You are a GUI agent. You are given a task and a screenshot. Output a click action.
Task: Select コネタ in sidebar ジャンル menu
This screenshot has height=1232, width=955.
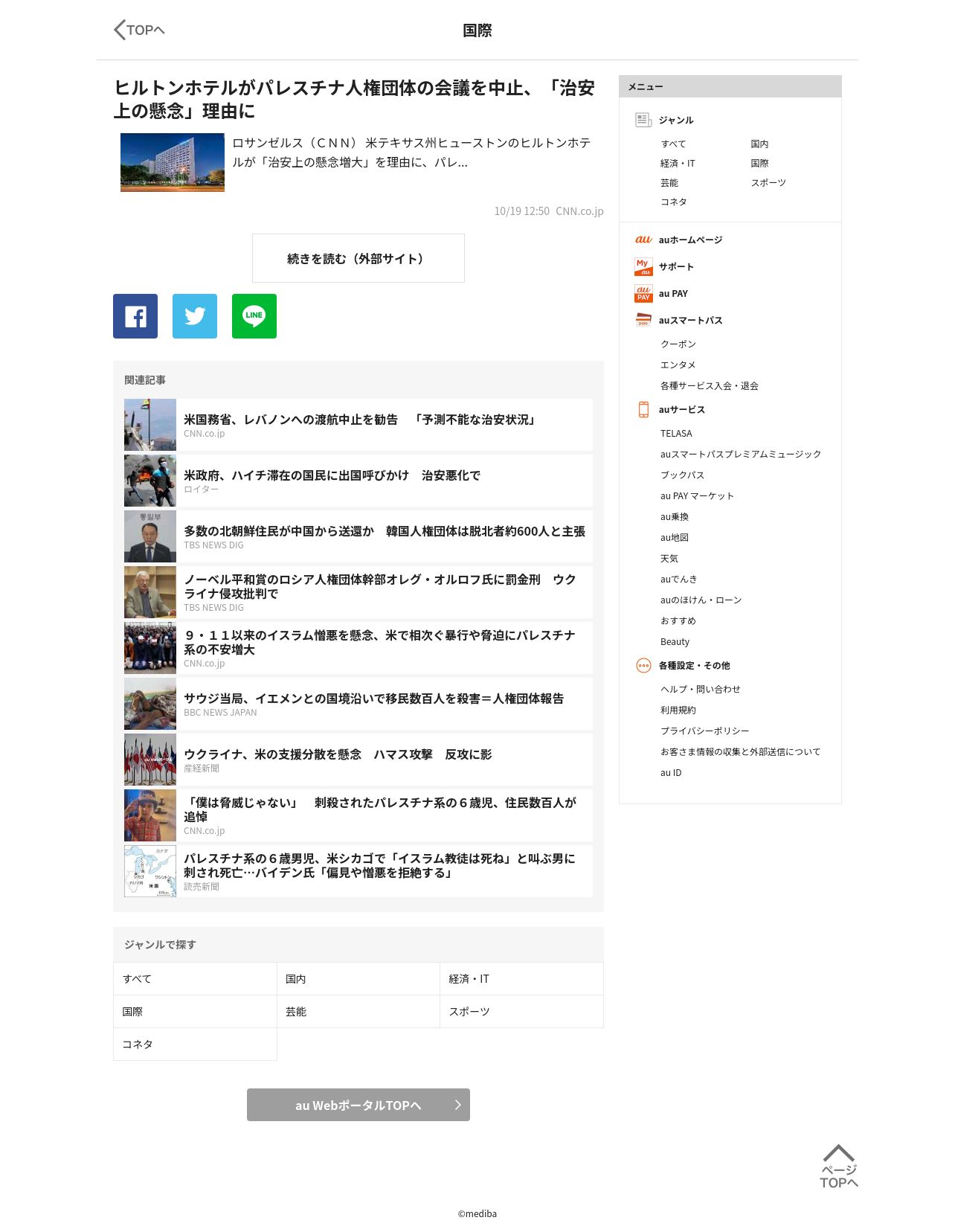[x=673, y=202]
